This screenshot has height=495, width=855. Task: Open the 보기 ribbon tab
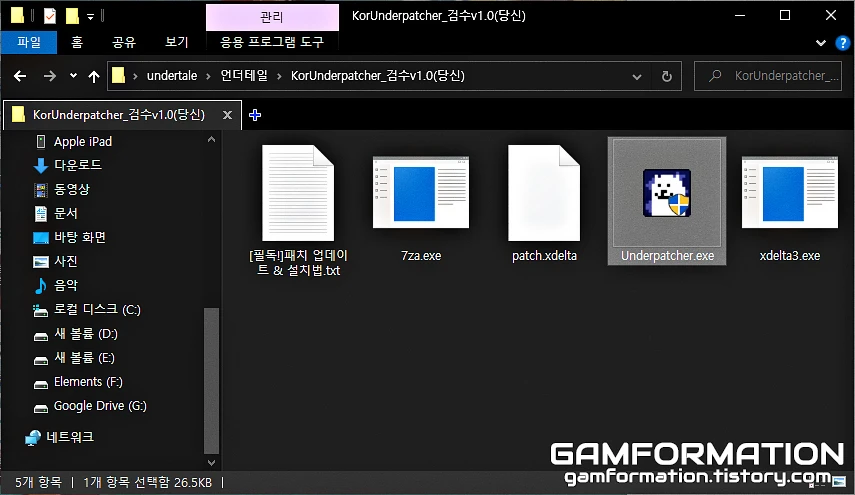[177, 42]
